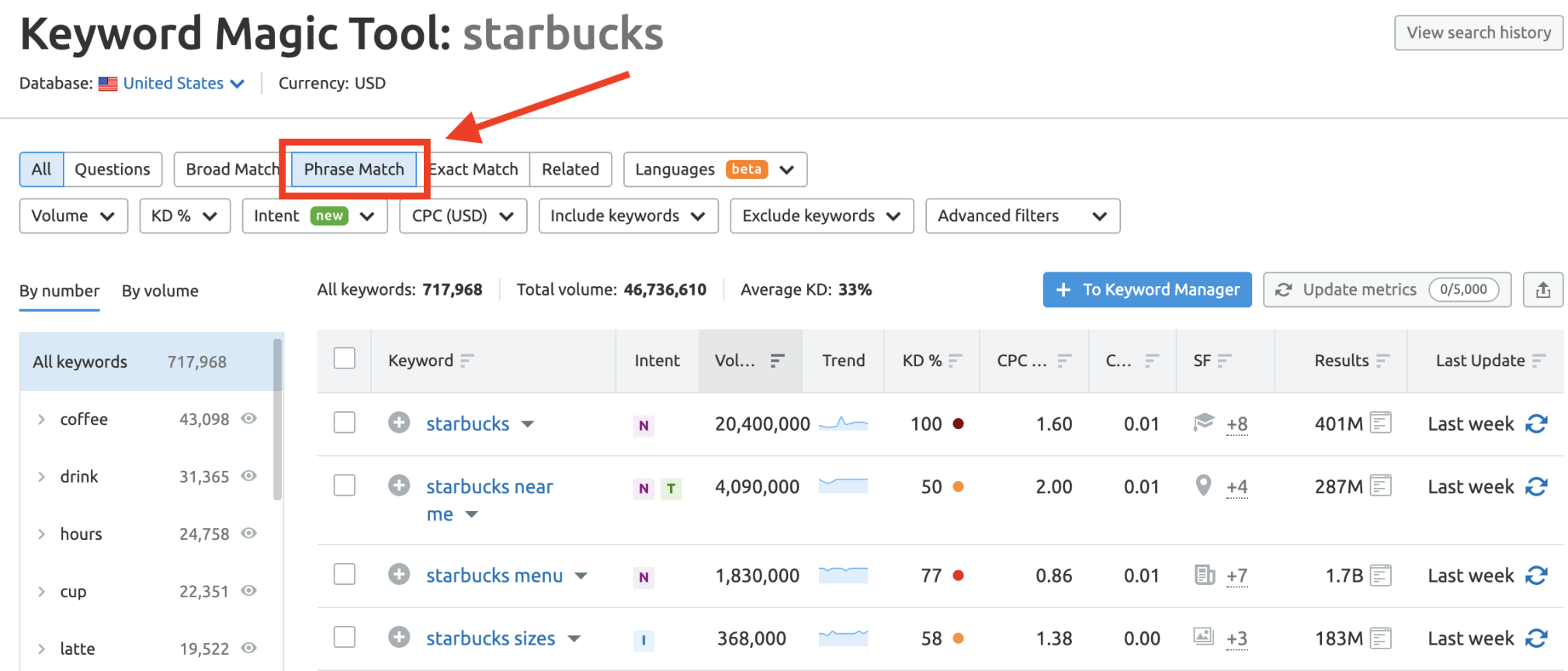Expand the latte keyword group
The image size is (1568, 671).
41,649
